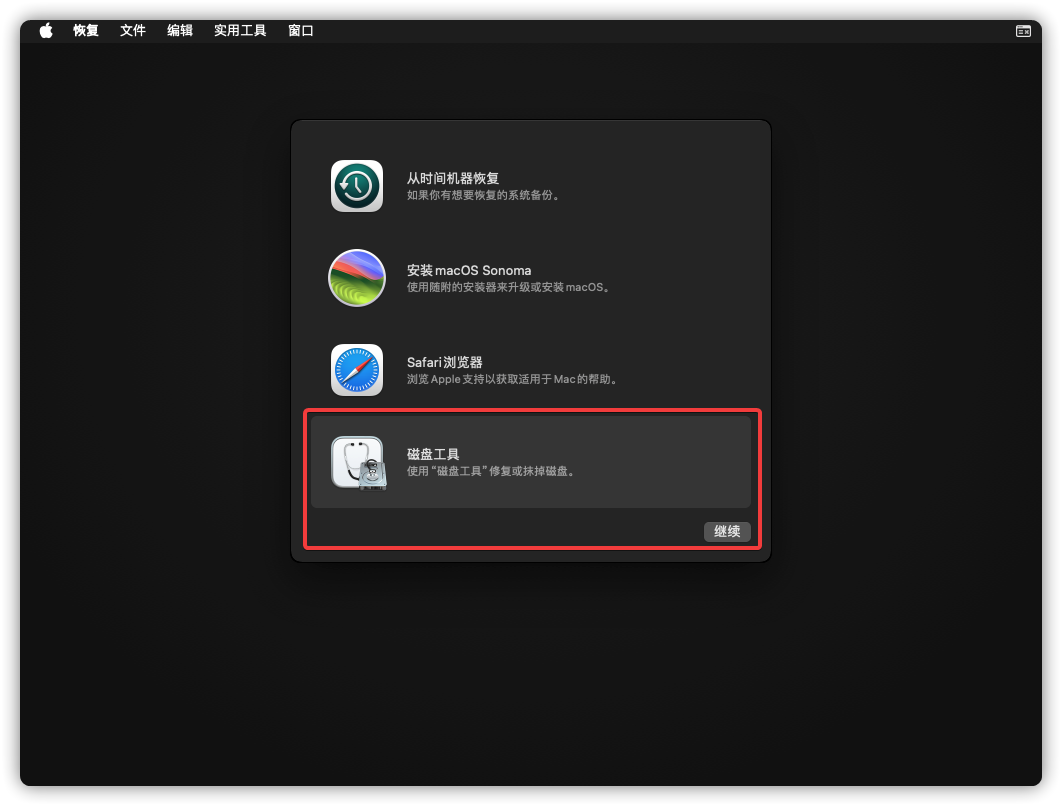
Task: Click description 使用"磁盘工具"修复或抹掉磁盘。
Action: click(491, 471)
